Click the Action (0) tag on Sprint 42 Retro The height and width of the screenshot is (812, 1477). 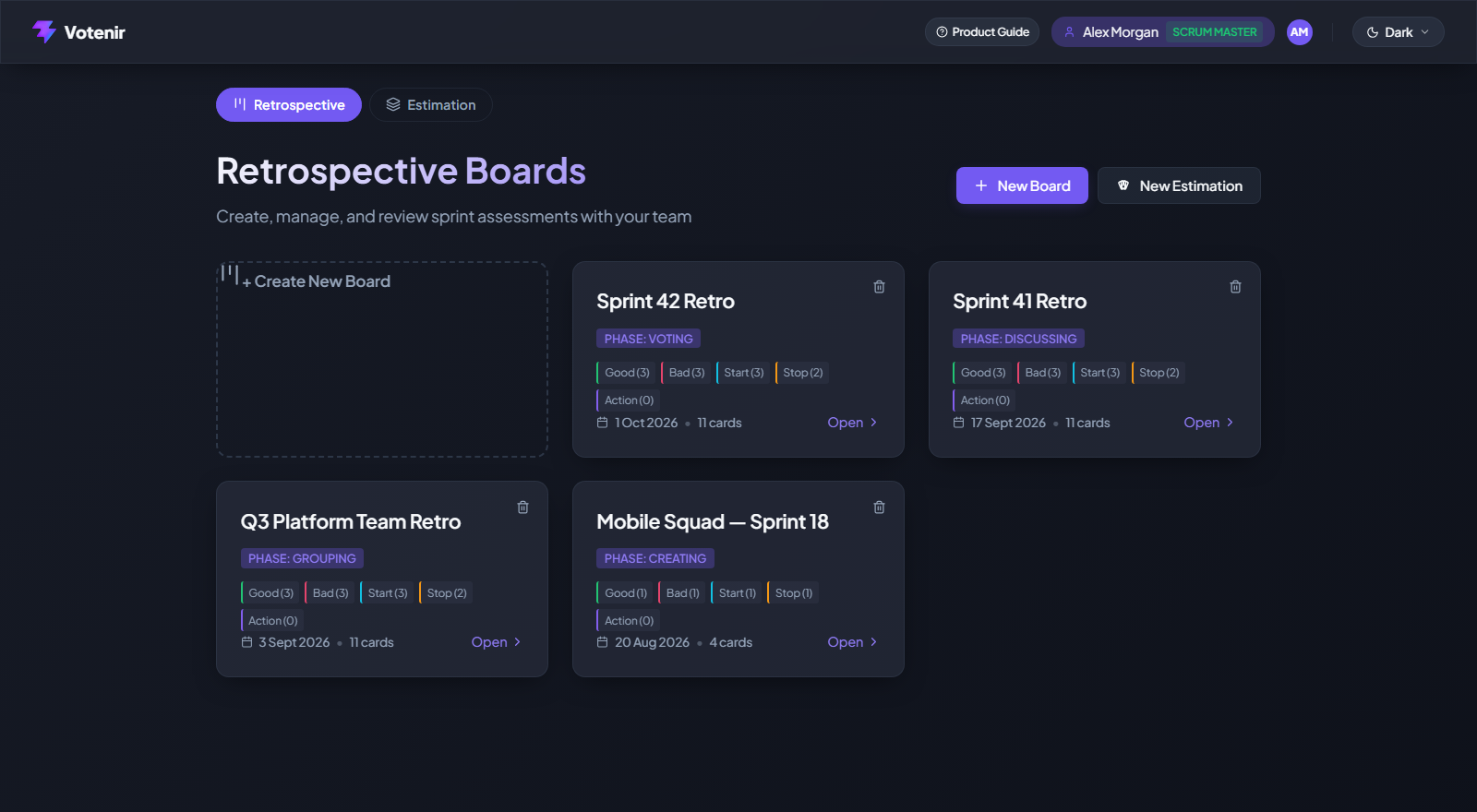click(628, 400)
